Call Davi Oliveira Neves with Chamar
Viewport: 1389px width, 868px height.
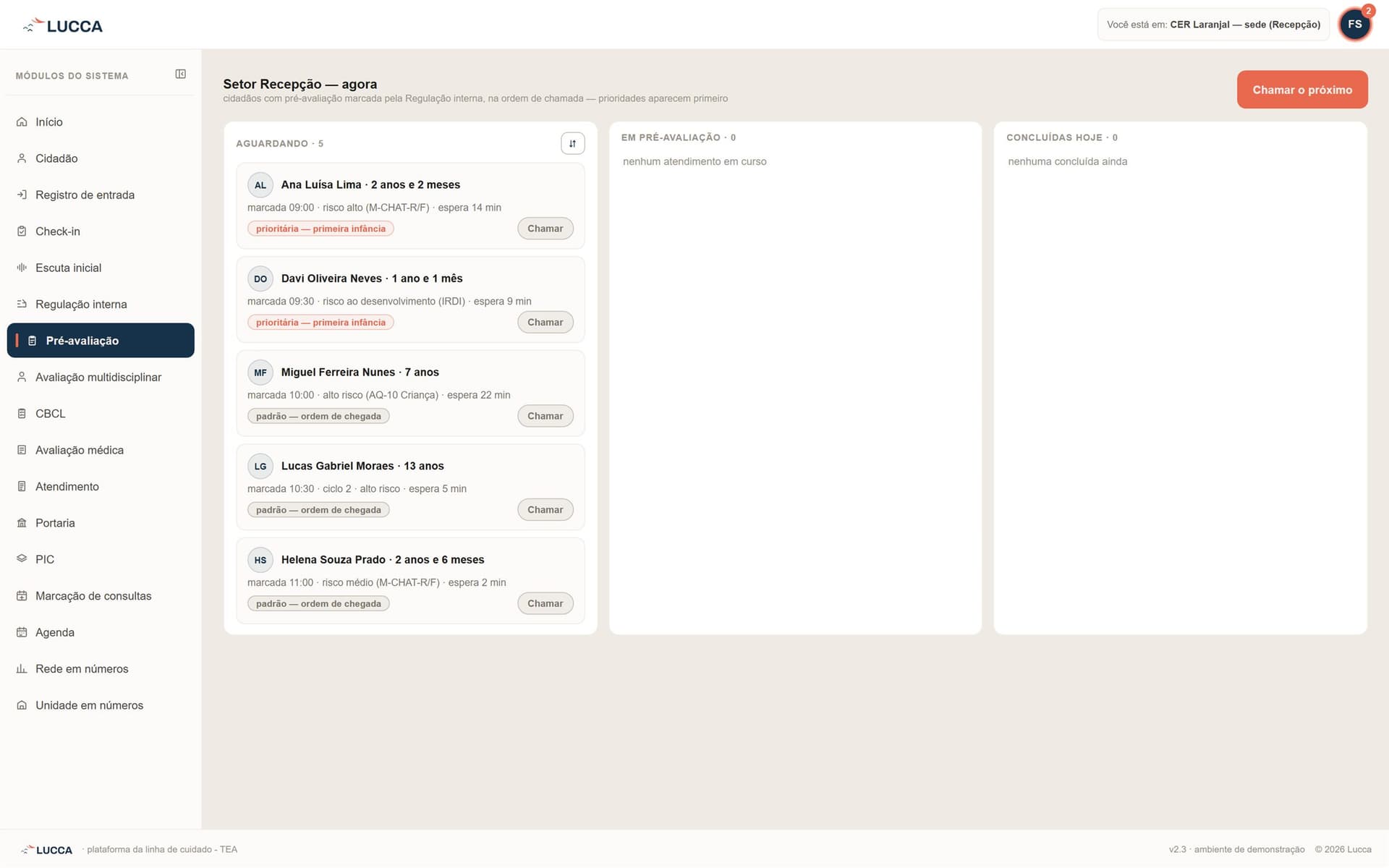(x=545, y=323)
